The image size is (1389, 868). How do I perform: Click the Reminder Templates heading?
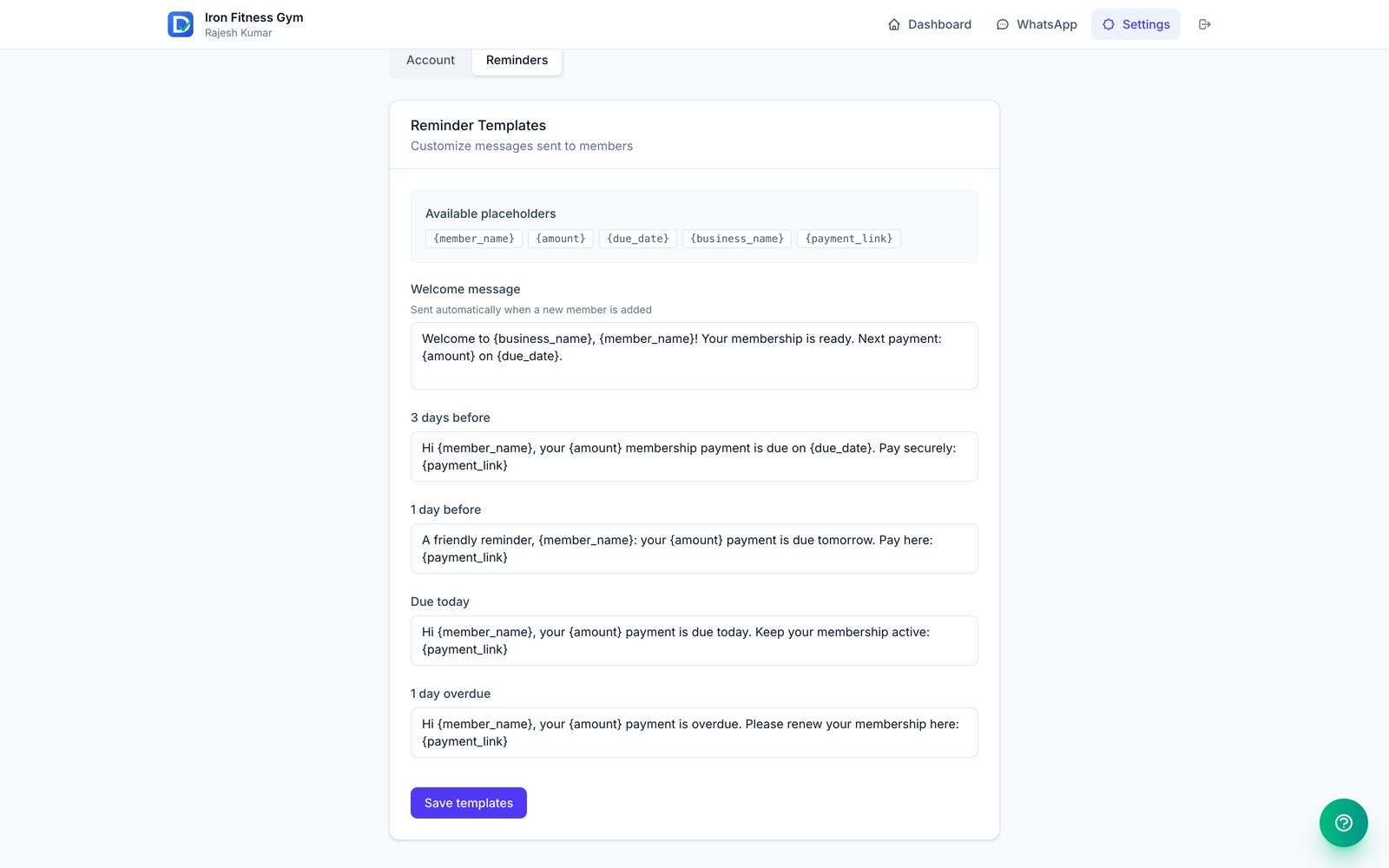(478, 126)
